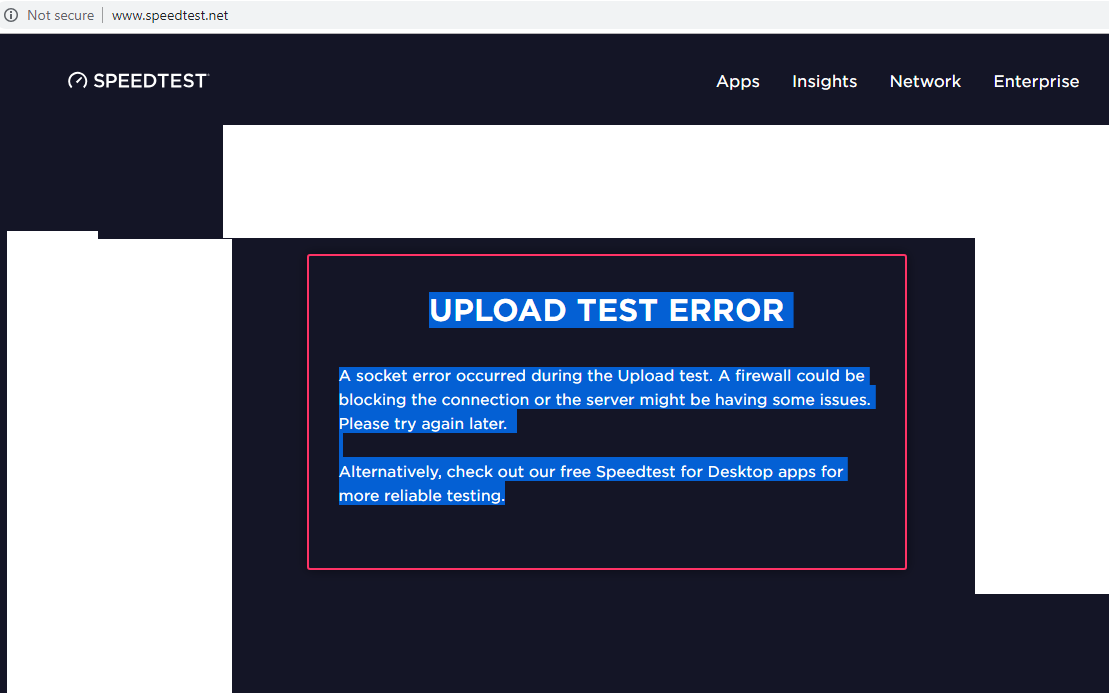The image size is (1109, 693).
Task: Click the SPEEDTEST wordmark in the header
Action: [x=150, y=81]
